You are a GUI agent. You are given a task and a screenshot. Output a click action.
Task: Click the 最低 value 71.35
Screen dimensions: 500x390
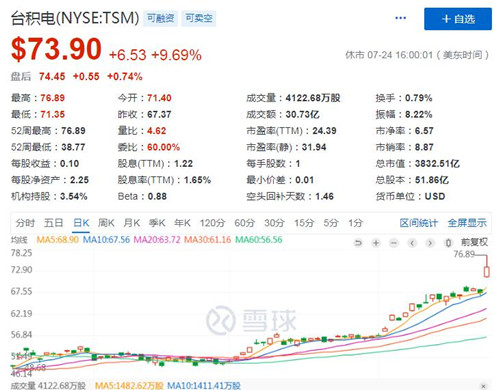click(x=53, y=114)
